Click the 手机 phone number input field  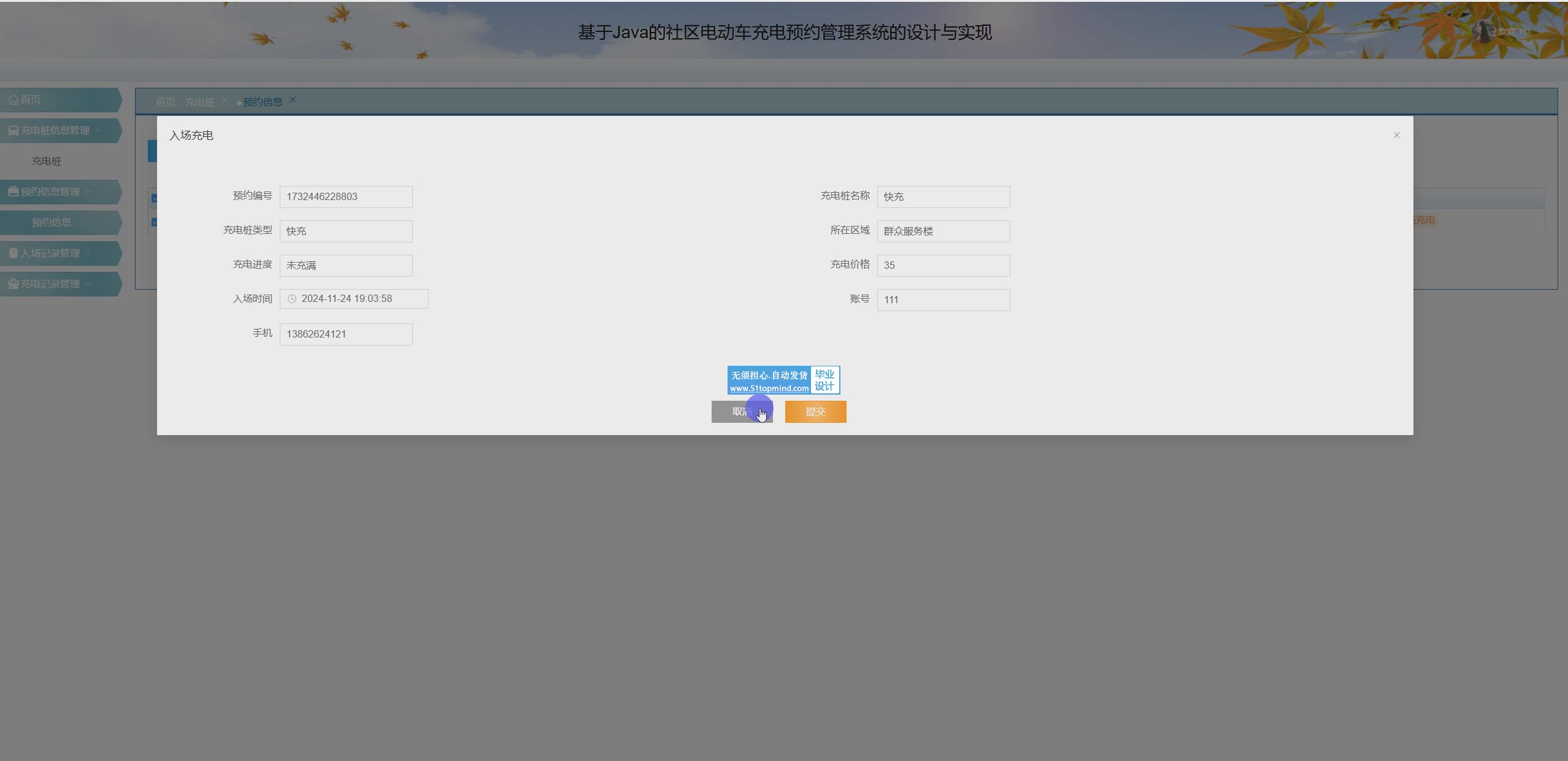346,334
